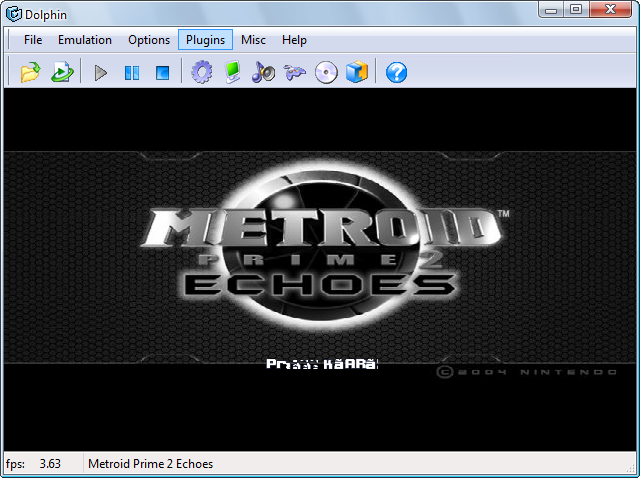Image resolution: width=640 pixels, height=478 pixels.
Task: Open the Plugins menu
Action: click(205, 40)
